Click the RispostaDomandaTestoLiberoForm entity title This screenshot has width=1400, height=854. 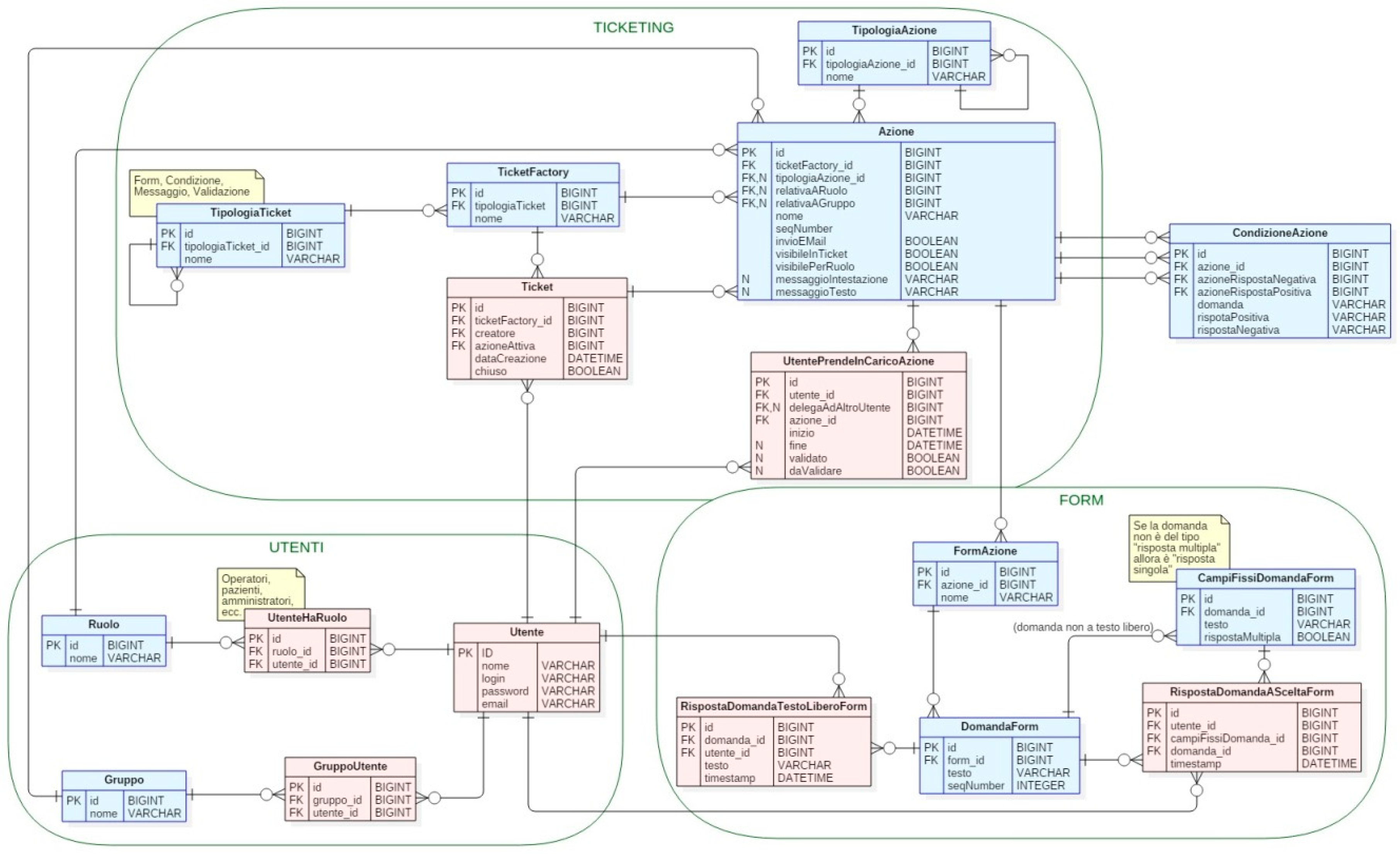[773, 706]
